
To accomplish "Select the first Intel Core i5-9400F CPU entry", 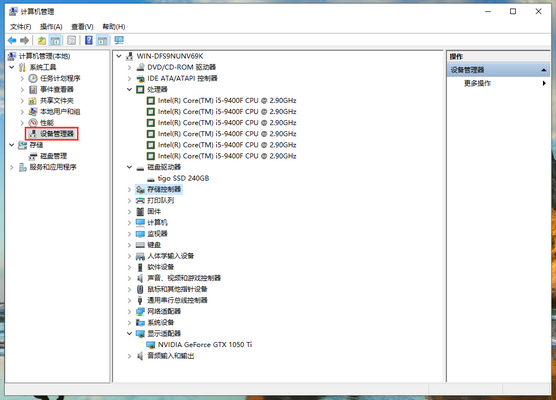I will [227, 101].
